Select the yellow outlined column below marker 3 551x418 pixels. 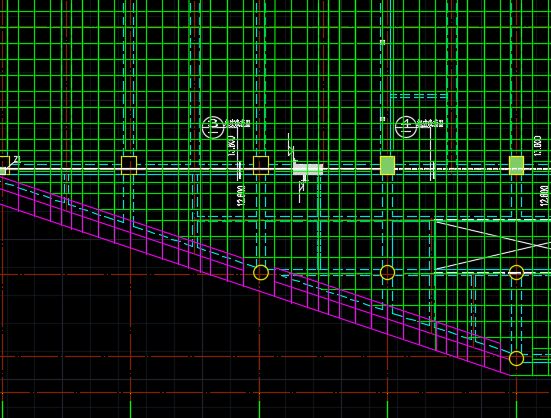(x=261, y=165)
